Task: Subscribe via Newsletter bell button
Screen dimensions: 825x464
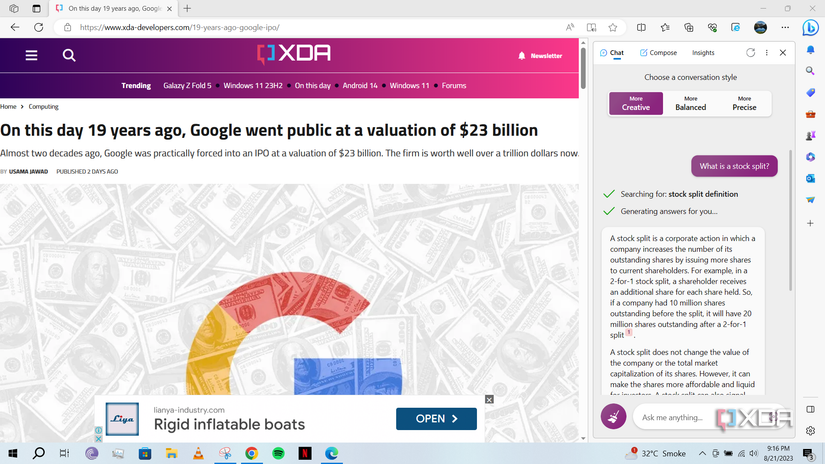Action: point(540,56)
